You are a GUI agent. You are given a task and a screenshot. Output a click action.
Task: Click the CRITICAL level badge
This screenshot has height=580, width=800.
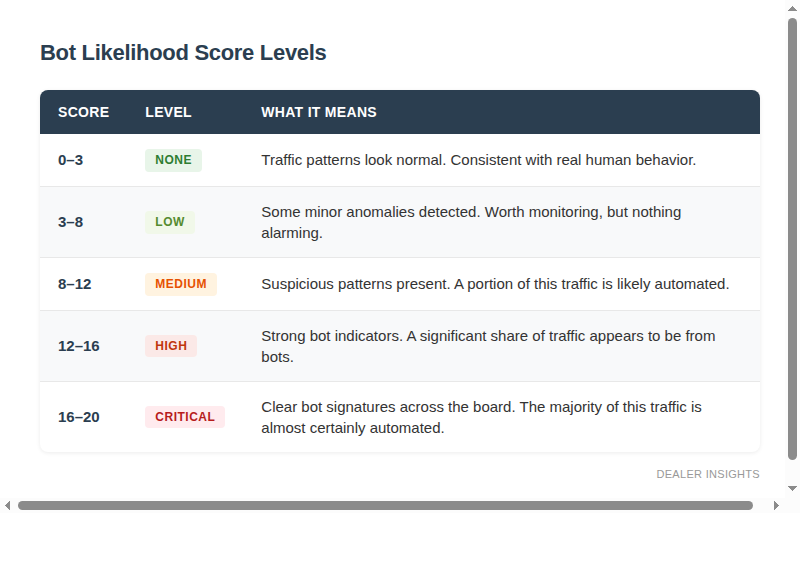tap(185, 417)
